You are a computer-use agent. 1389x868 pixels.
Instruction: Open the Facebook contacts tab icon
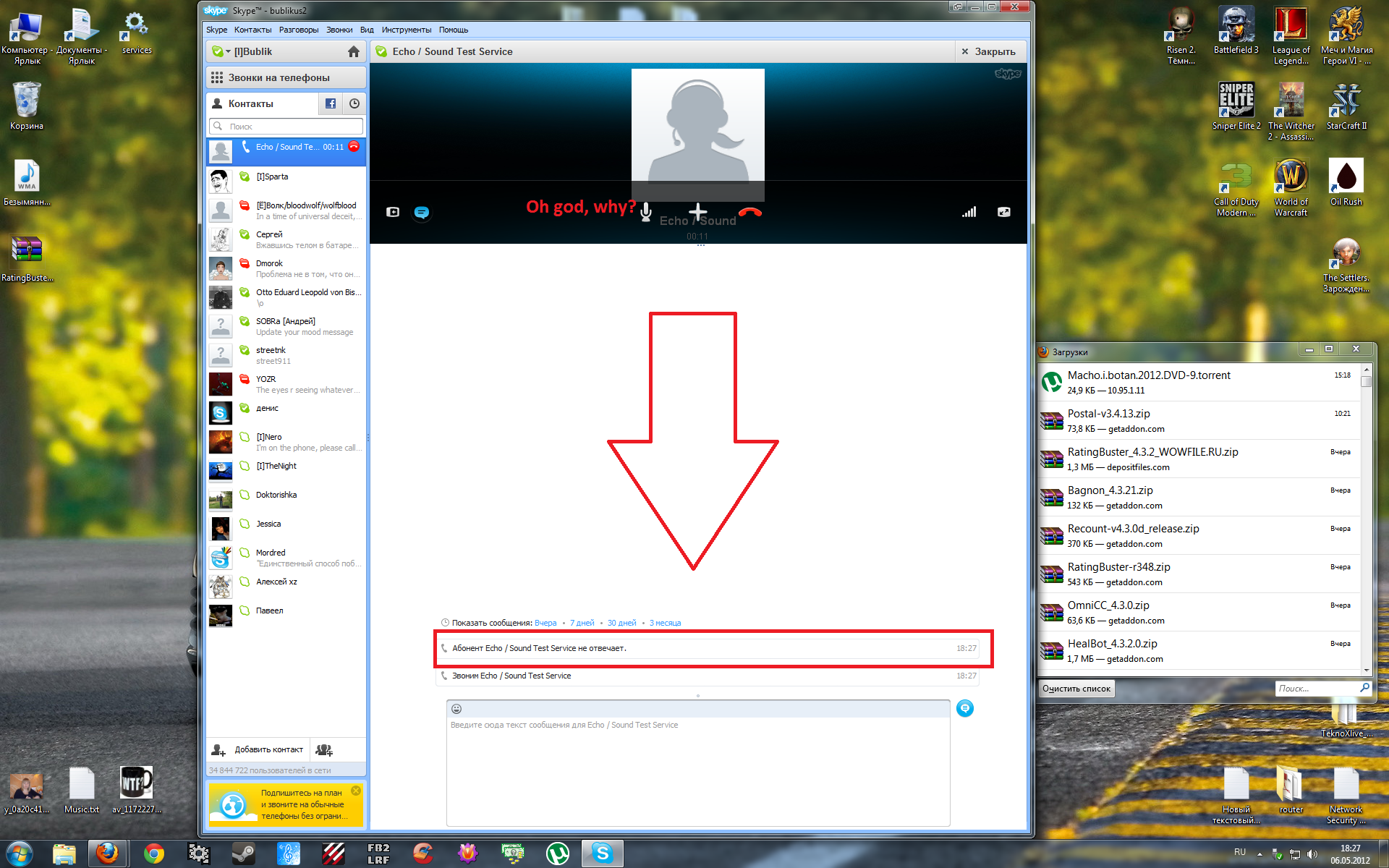331,103
